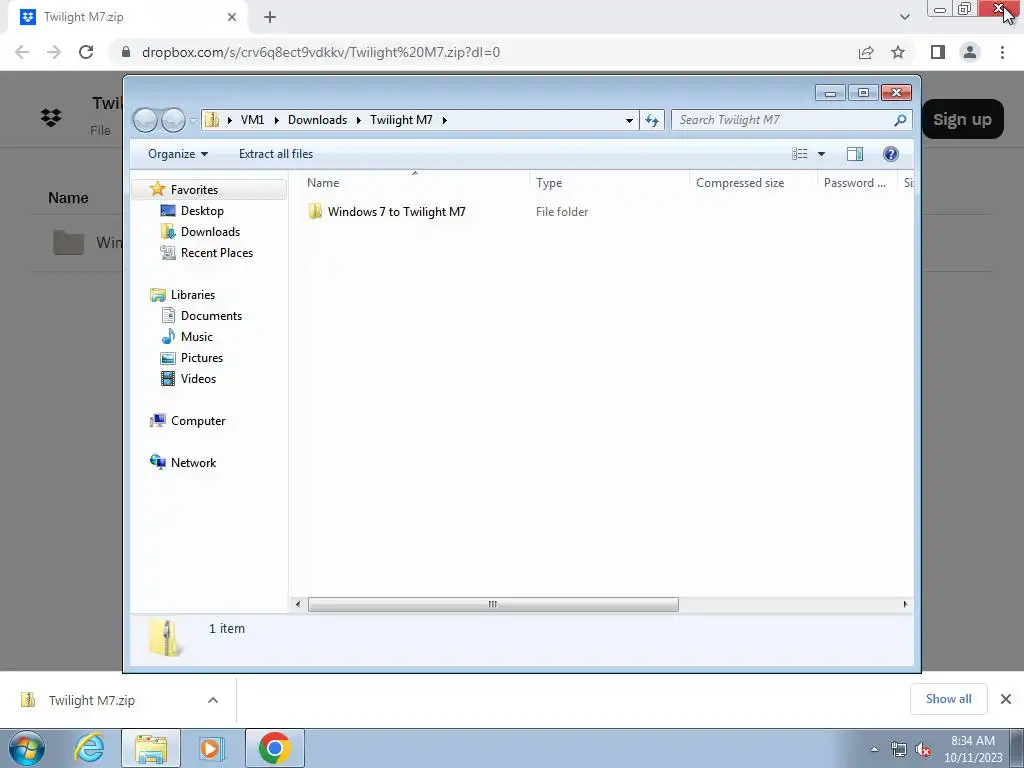Open the Windows Start menu
The height and width of the screenshot is (768, 1024).
(x=26, y=748)
